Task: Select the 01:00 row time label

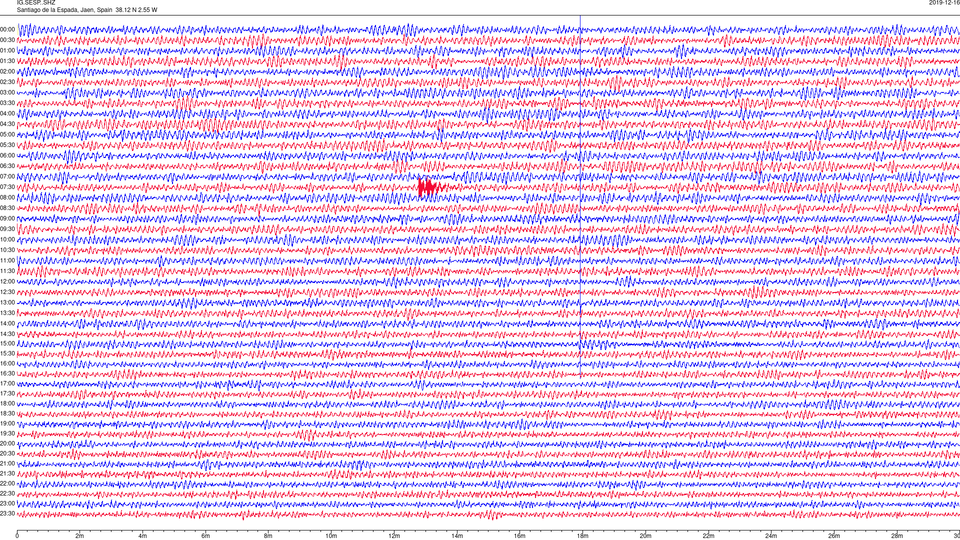Action: click(x=7, y=50)
